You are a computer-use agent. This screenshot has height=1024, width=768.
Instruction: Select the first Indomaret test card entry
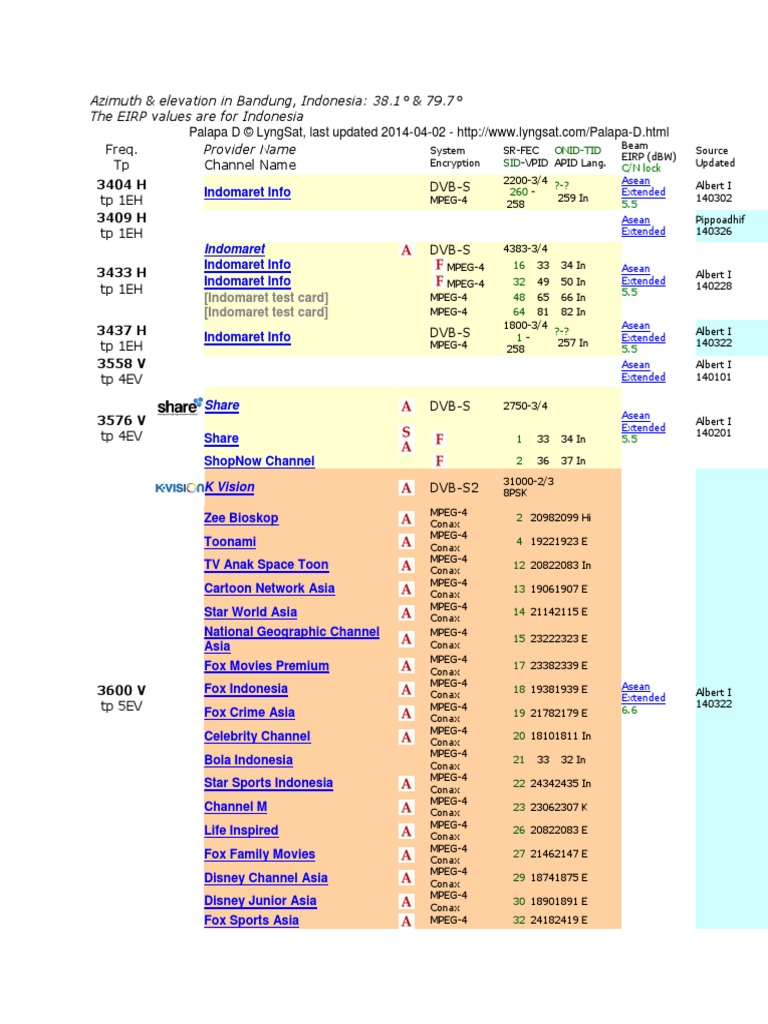coord(266,298)
